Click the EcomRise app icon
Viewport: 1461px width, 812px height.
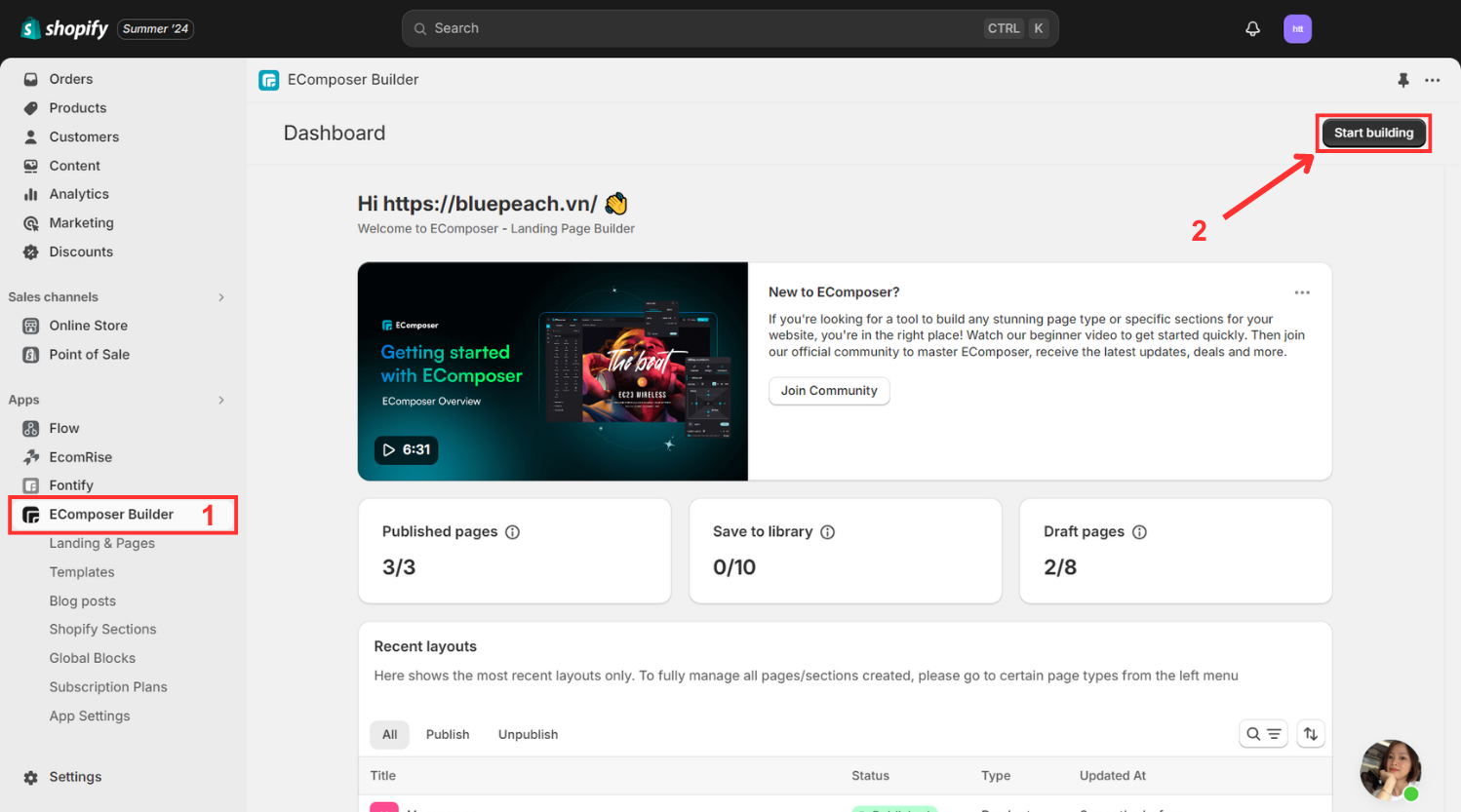(x=31, y=457)
